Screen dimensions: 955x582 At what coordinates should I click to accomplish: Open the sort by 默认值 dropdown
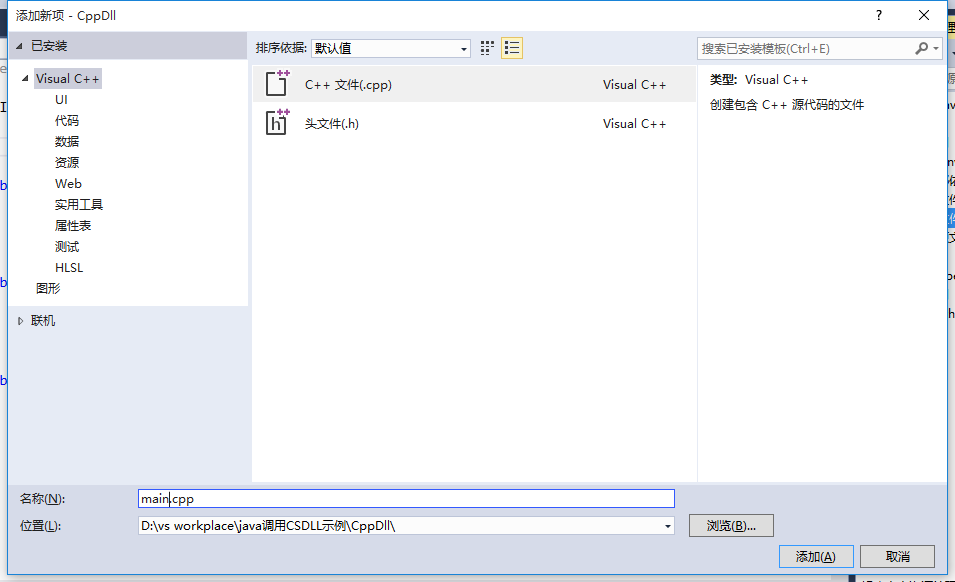390,48
